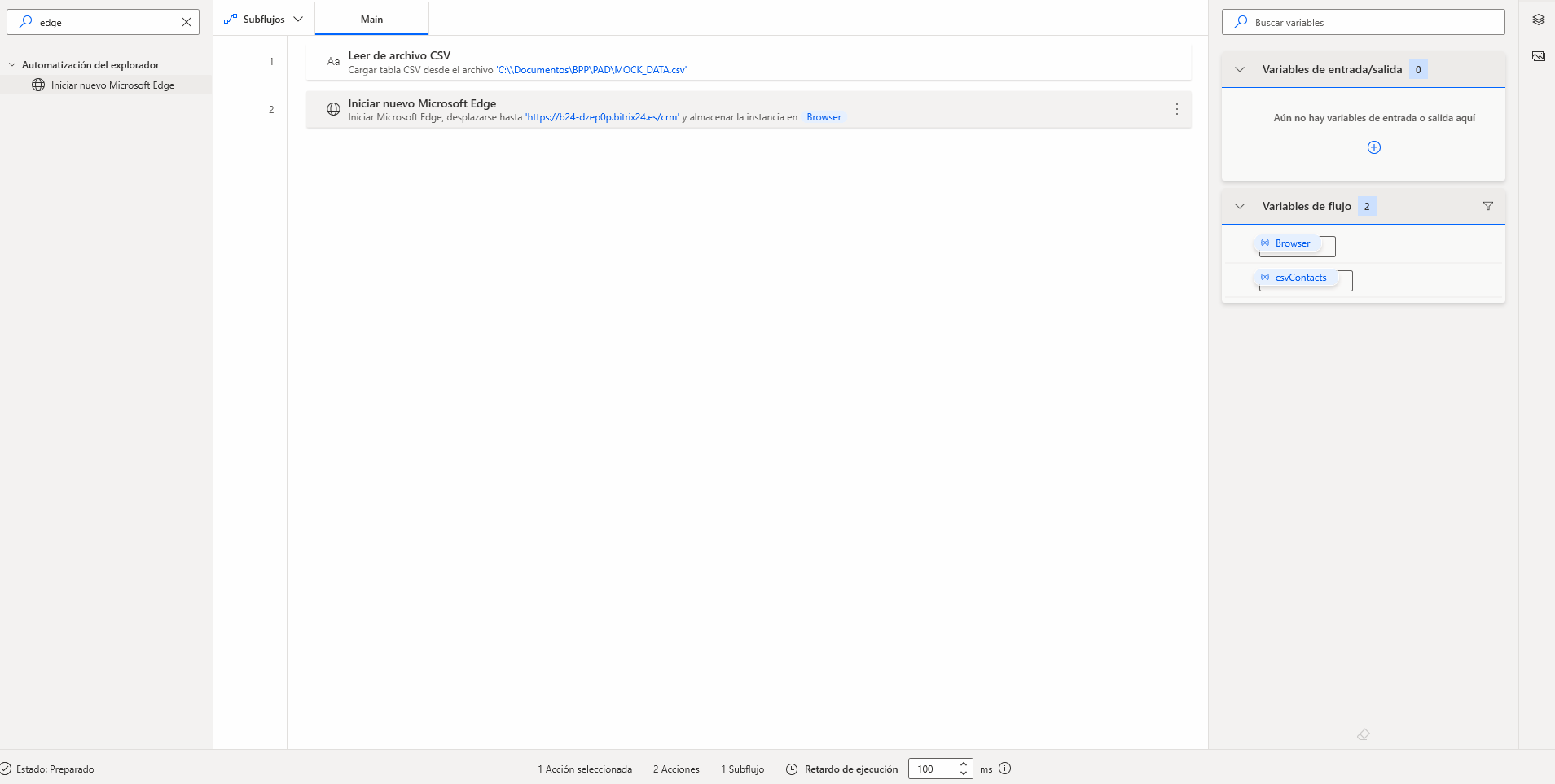
Task: Open the flow variables filter
Action: click(1488, 206)
